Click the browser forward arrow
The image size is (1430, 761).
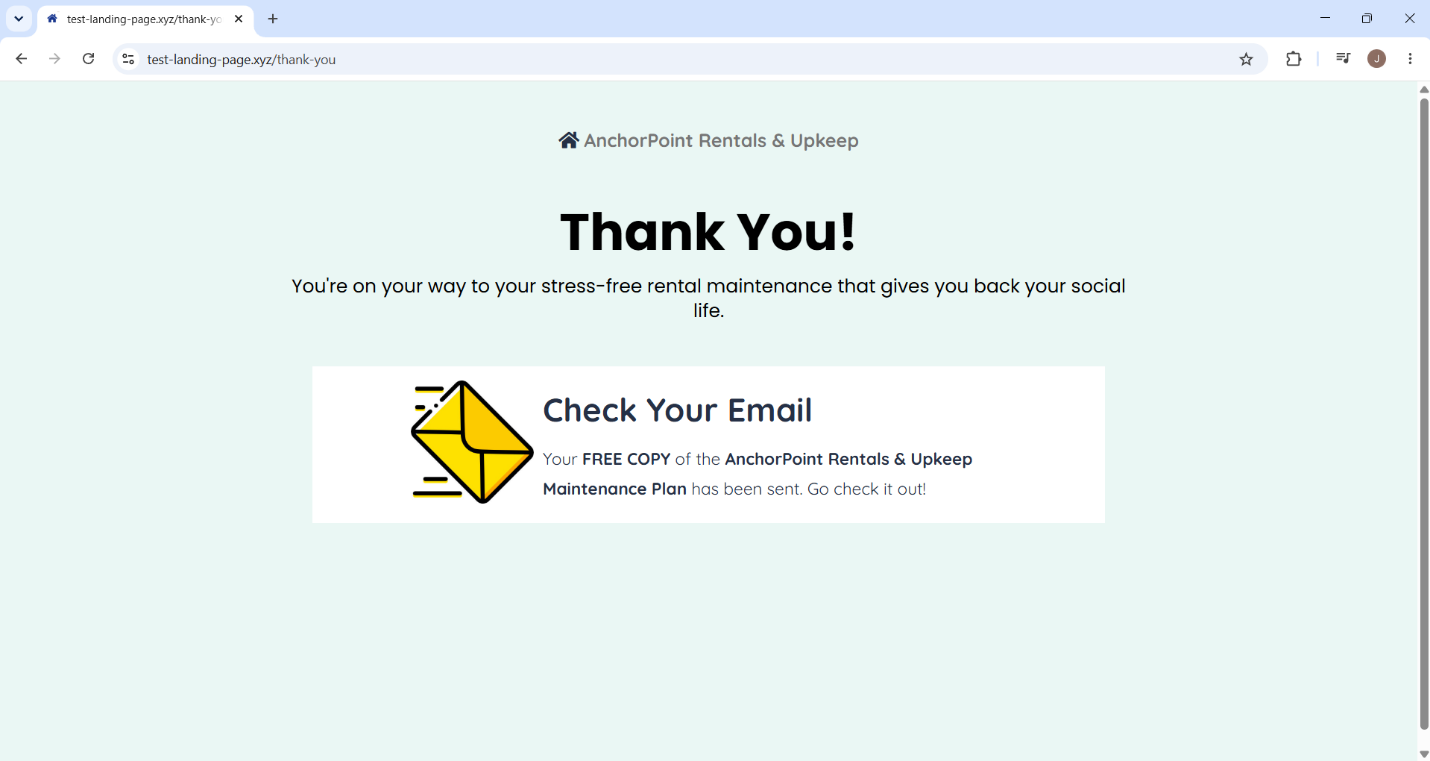(x=54, y=59)
